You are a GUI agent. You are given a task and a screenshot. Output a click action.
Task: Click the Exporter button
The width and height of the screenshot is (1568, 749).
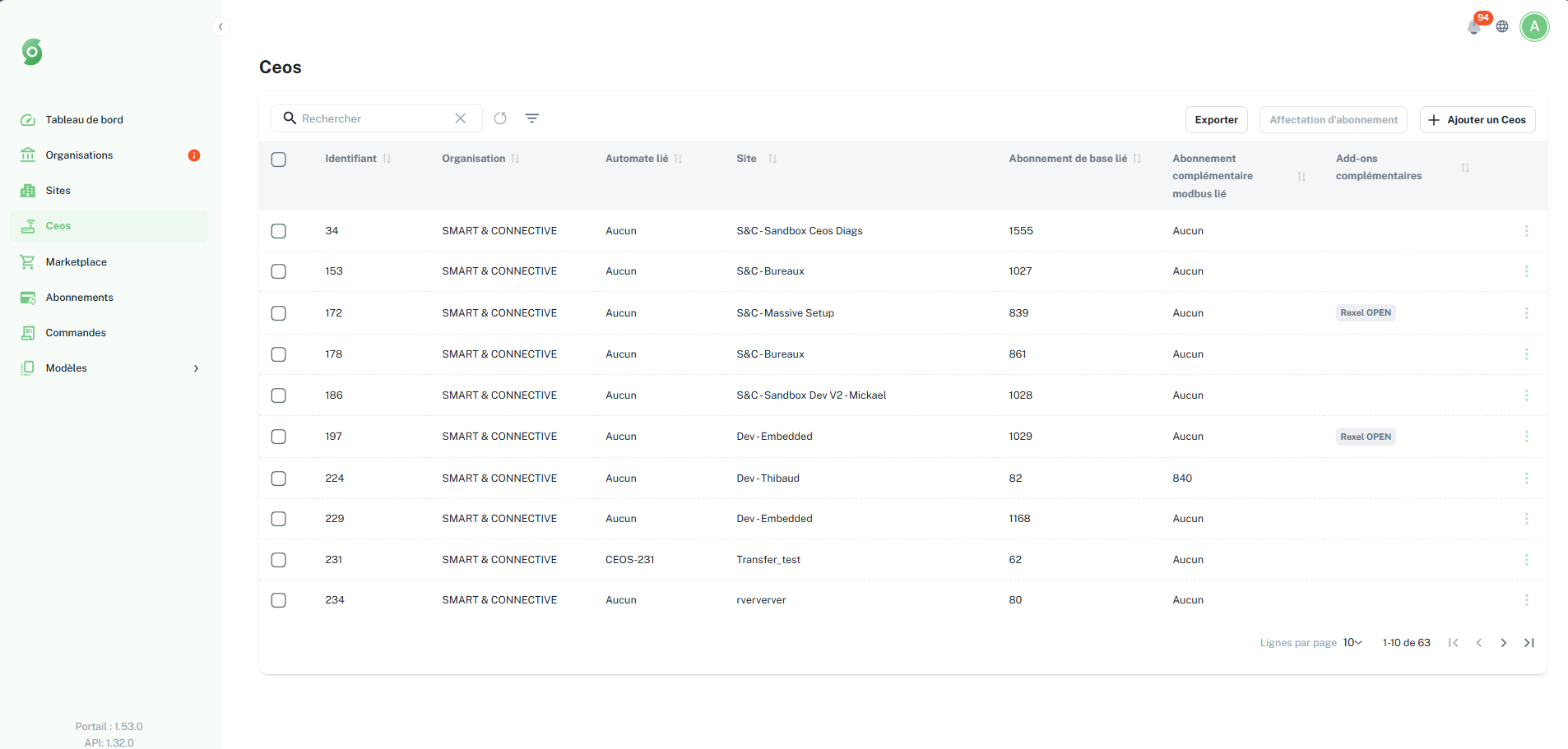tap(1216, 120)
